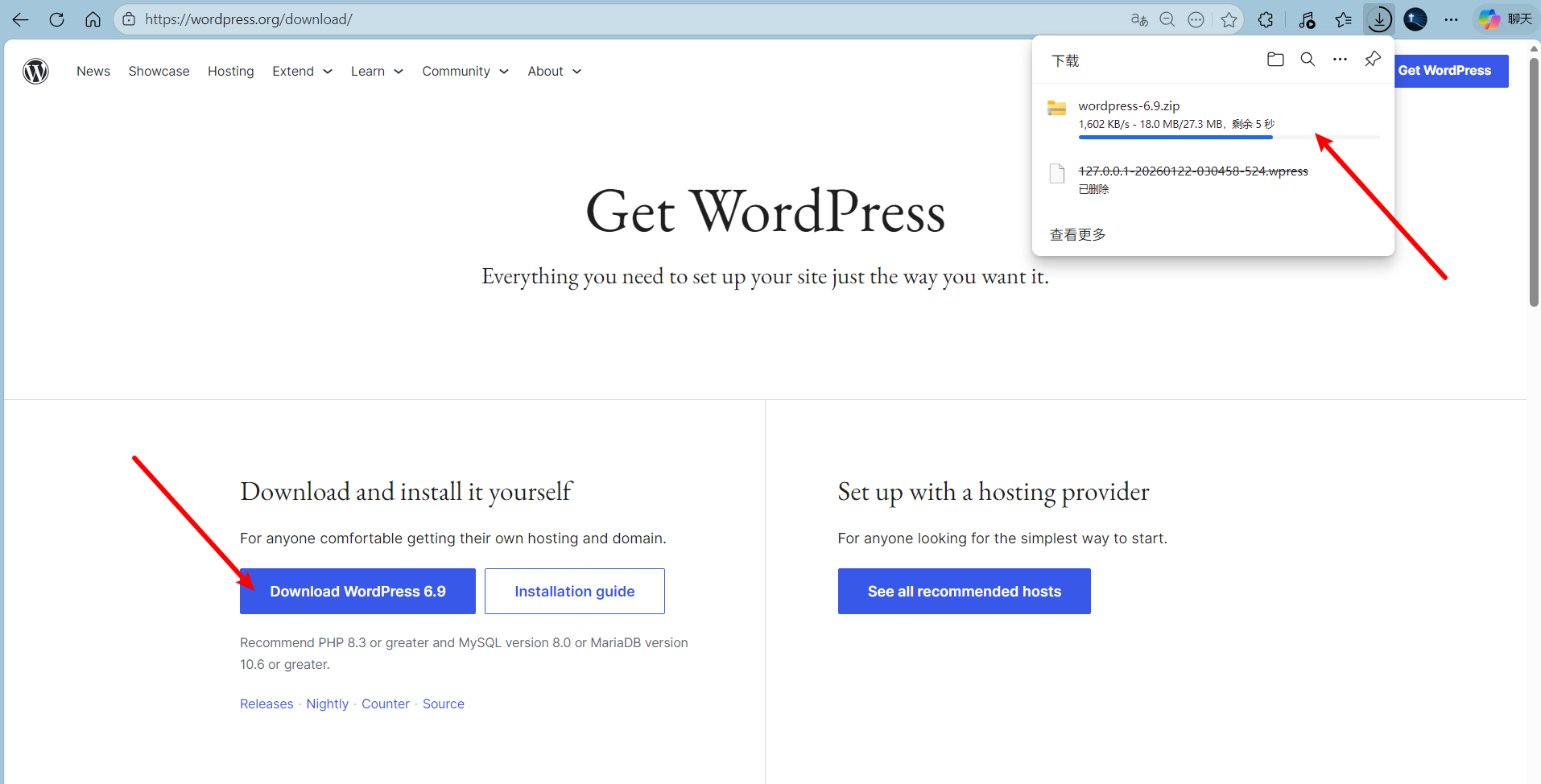1541x784 pixels.
Task: Click Download and install it yourself heading
Action: (x=406, y=492)
